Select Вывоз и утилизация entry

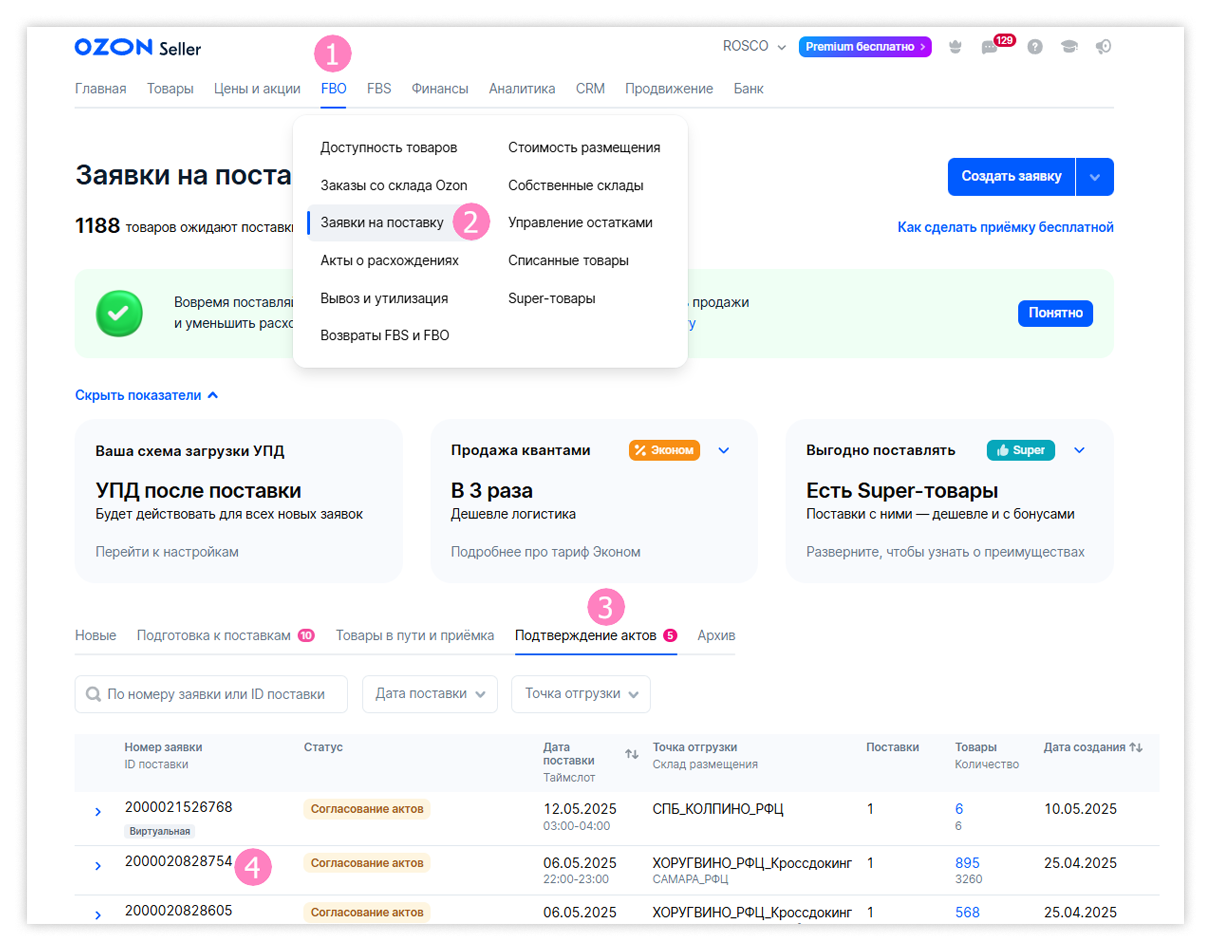[x=384, y=298]
